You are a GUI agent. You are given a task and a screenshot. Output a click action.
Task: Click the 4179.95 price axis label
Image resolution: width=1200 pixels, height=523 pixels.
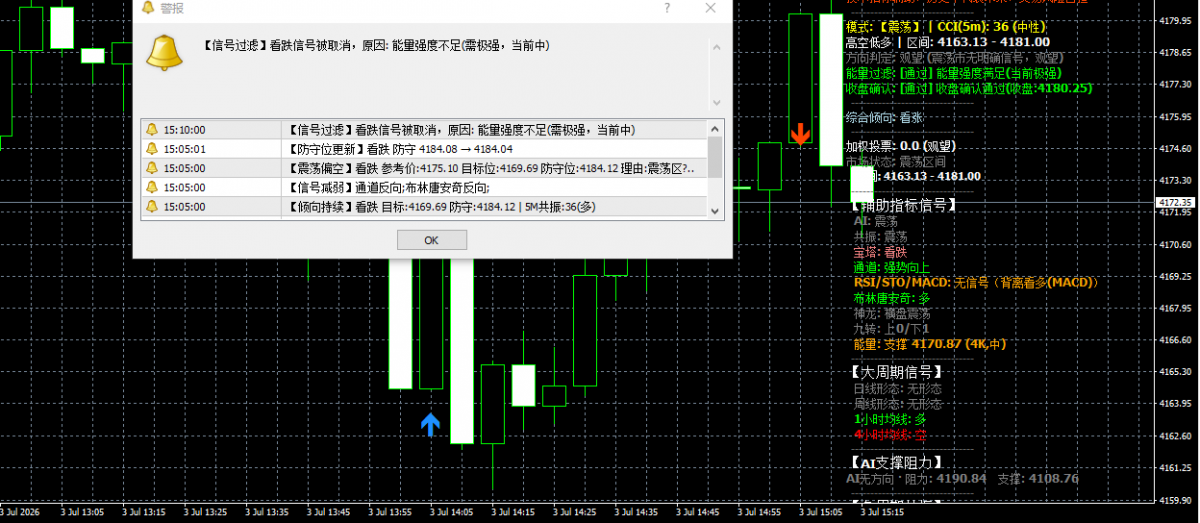pos(1177,19)
